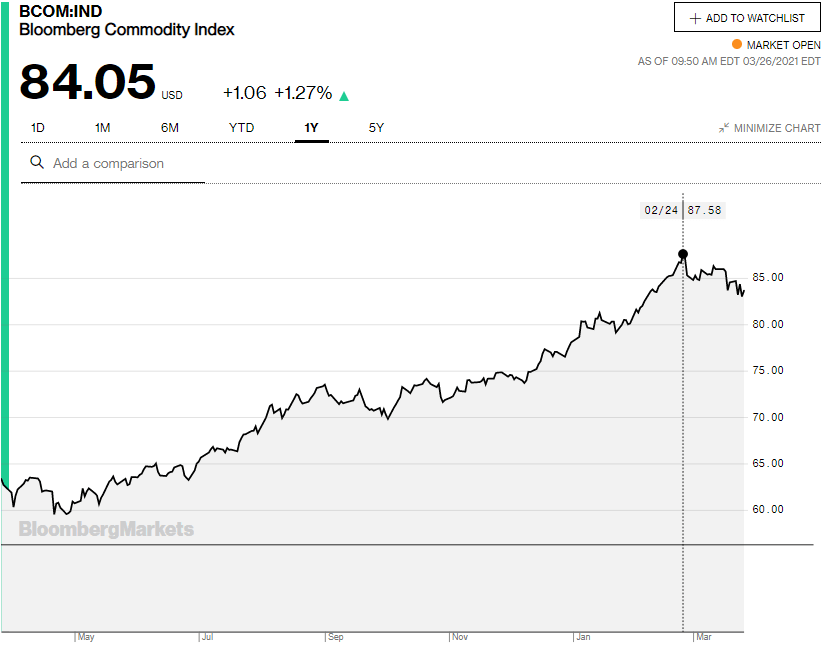Show the 6M chart range

(x=169, y=128)
